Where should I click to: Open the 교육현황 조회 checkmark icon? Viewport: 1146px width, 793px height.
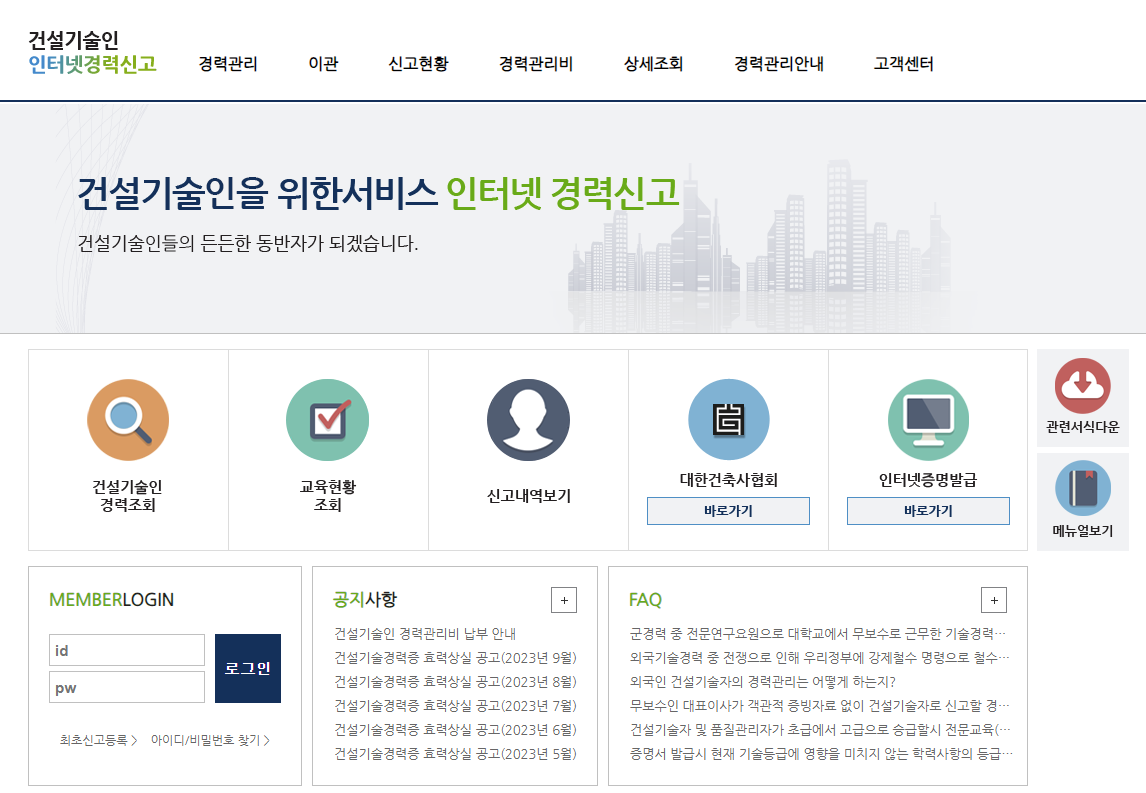coord(327,420)
